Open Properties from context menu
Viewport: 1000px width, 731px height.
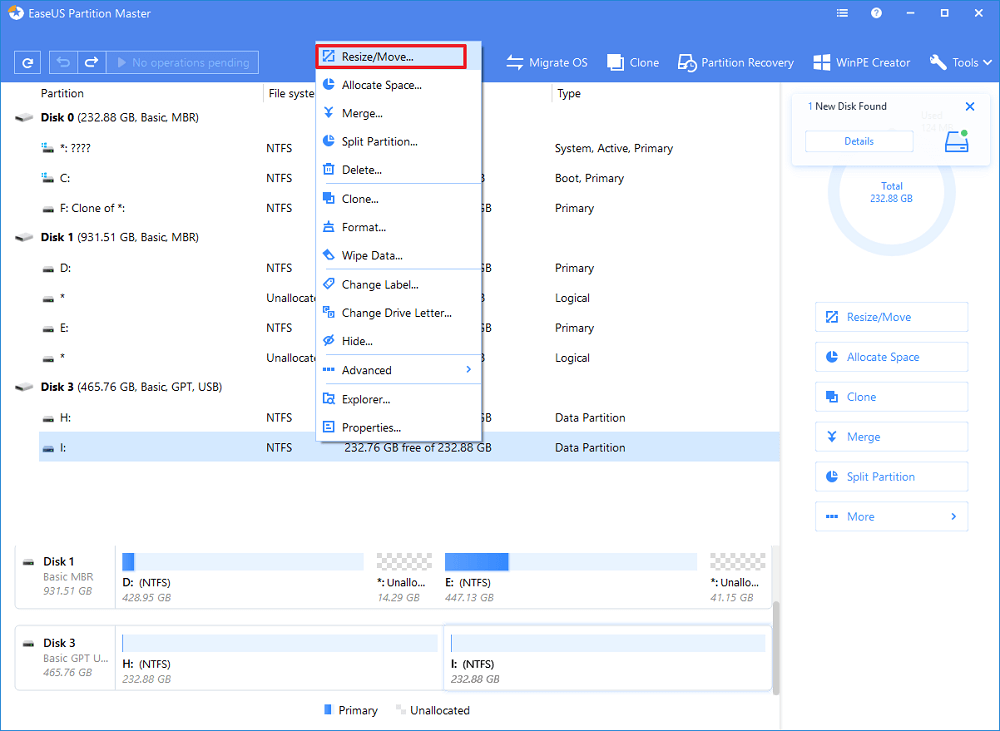tap(399, 427)
